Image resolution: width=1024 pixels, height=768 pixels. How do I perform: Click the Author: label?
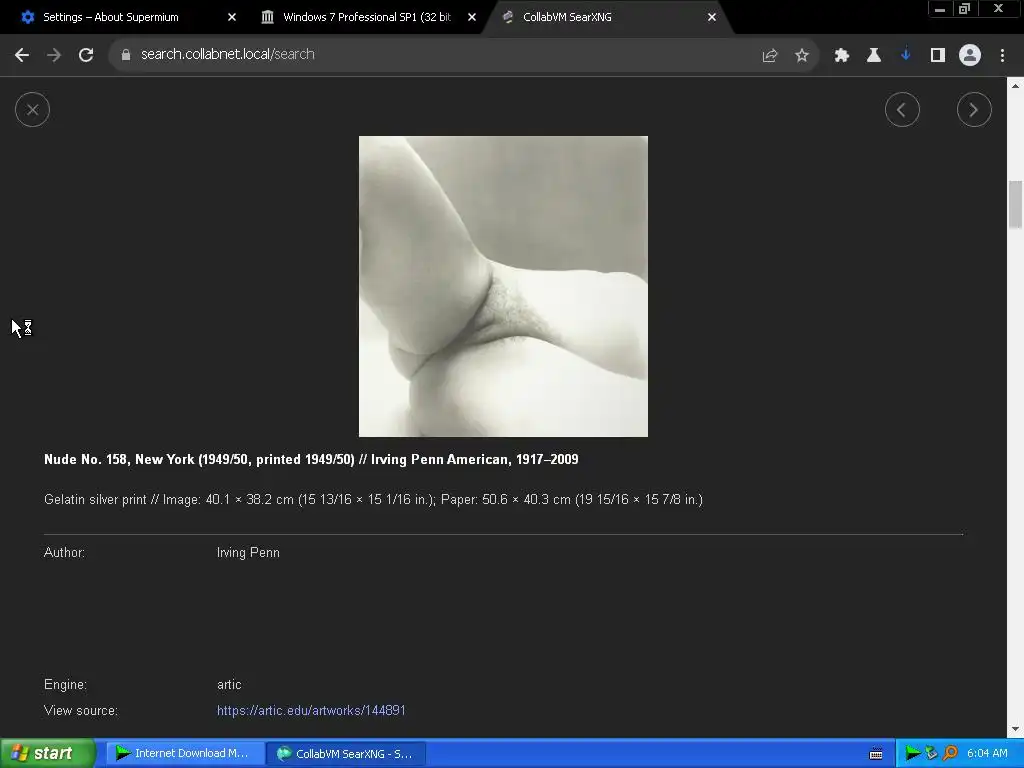64,552
